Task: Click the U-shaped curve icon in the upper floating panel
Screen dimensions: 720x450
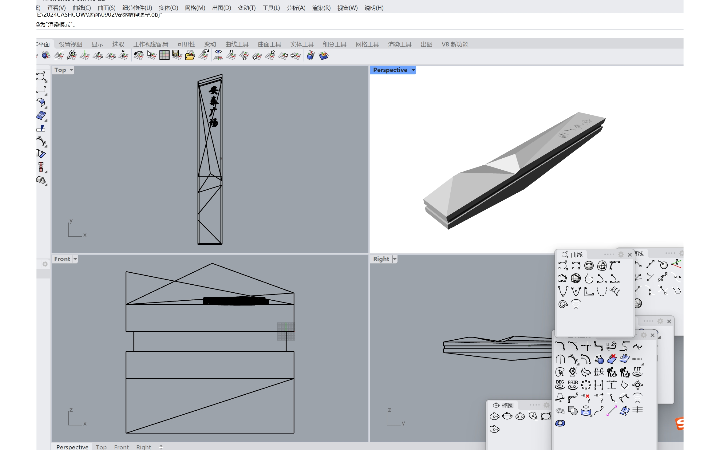Action: tap(602, 291)
